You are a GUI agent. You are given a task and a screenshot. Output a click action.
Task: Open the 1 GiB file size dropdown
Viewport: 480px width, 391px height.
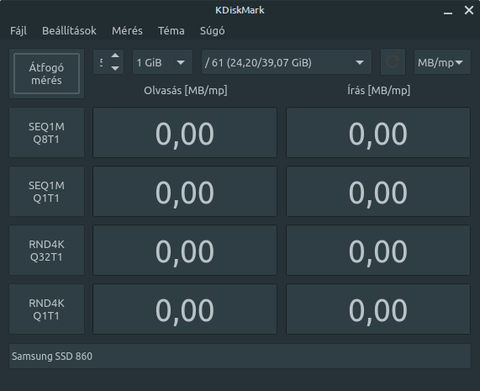163,62
